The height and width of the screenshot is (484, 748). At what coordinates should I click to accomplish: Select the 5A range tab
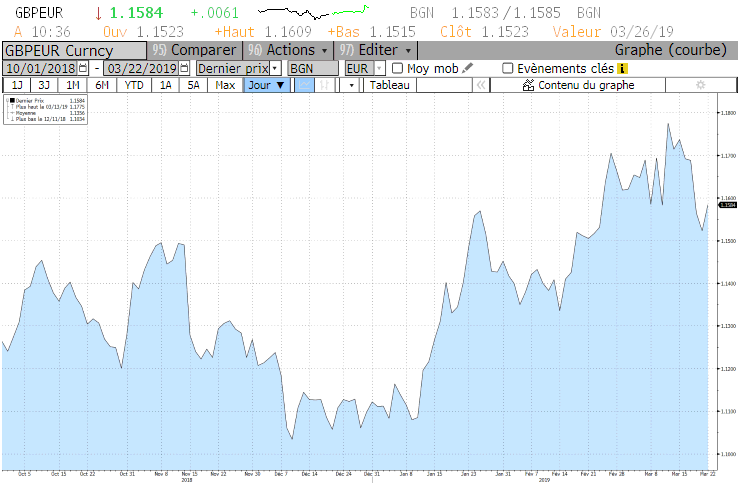pos(193,85)
